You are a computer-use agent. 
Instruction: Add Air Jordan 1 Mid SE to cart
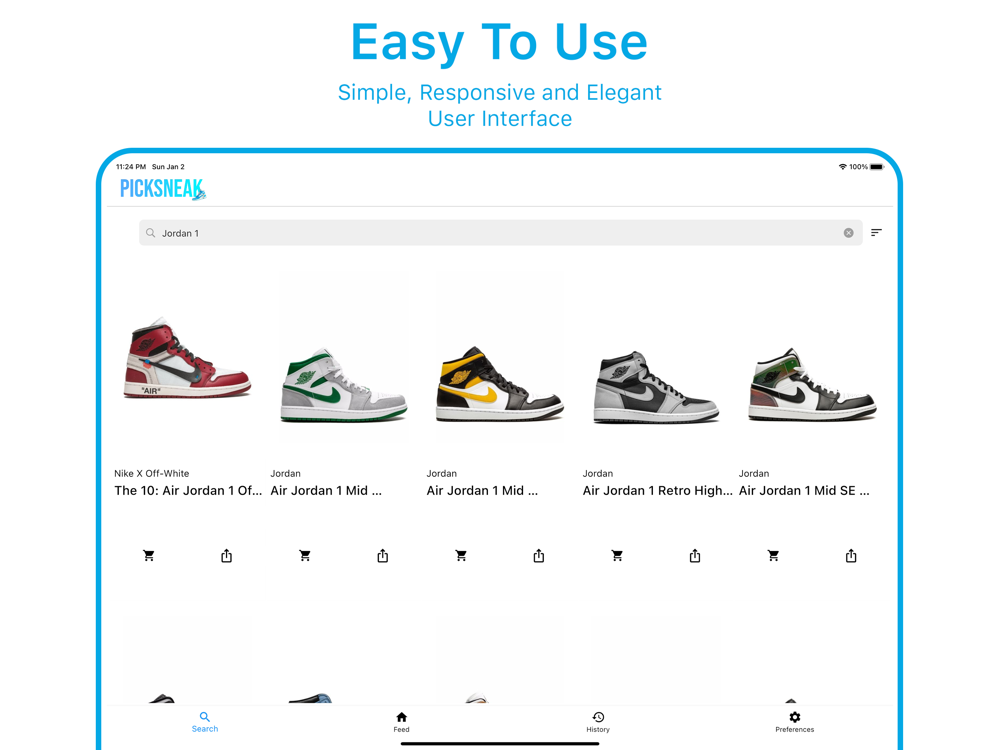(x=773, y=555)
